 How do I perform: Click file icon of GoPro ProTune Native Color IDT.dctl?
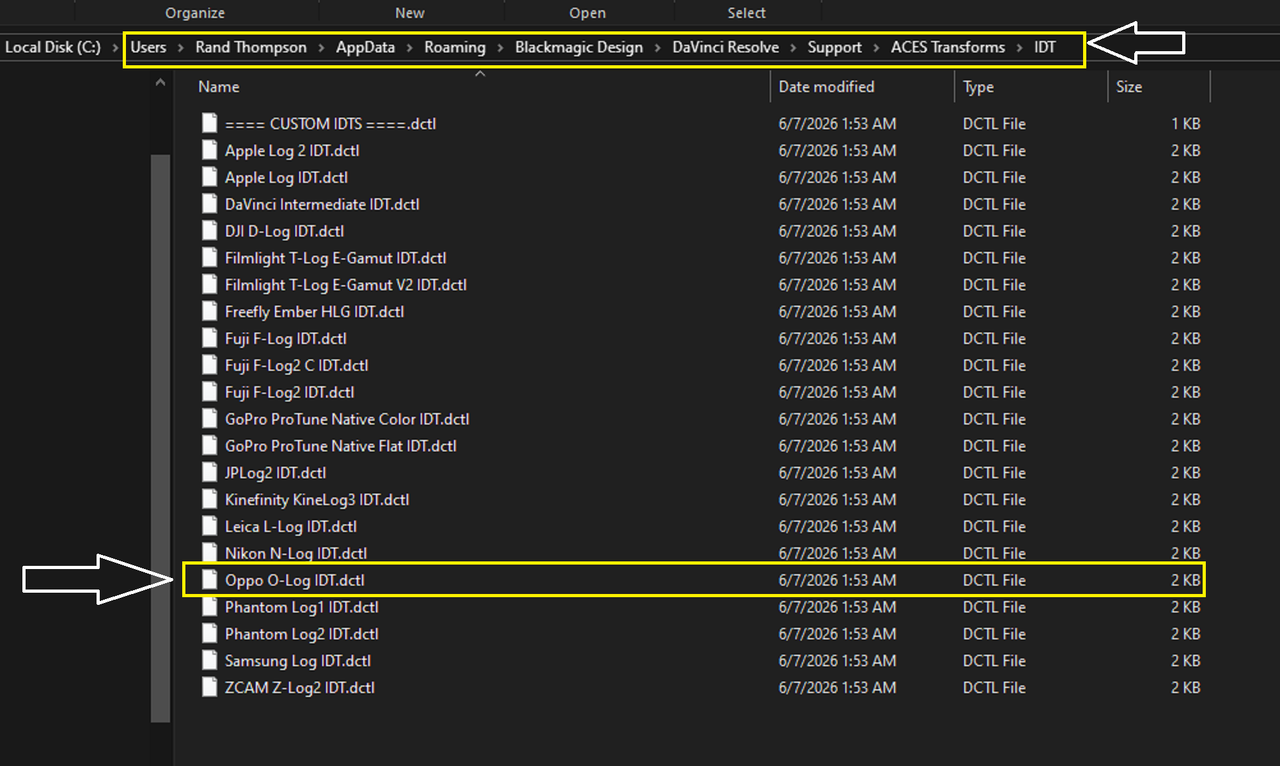click(x=209, y=419)
